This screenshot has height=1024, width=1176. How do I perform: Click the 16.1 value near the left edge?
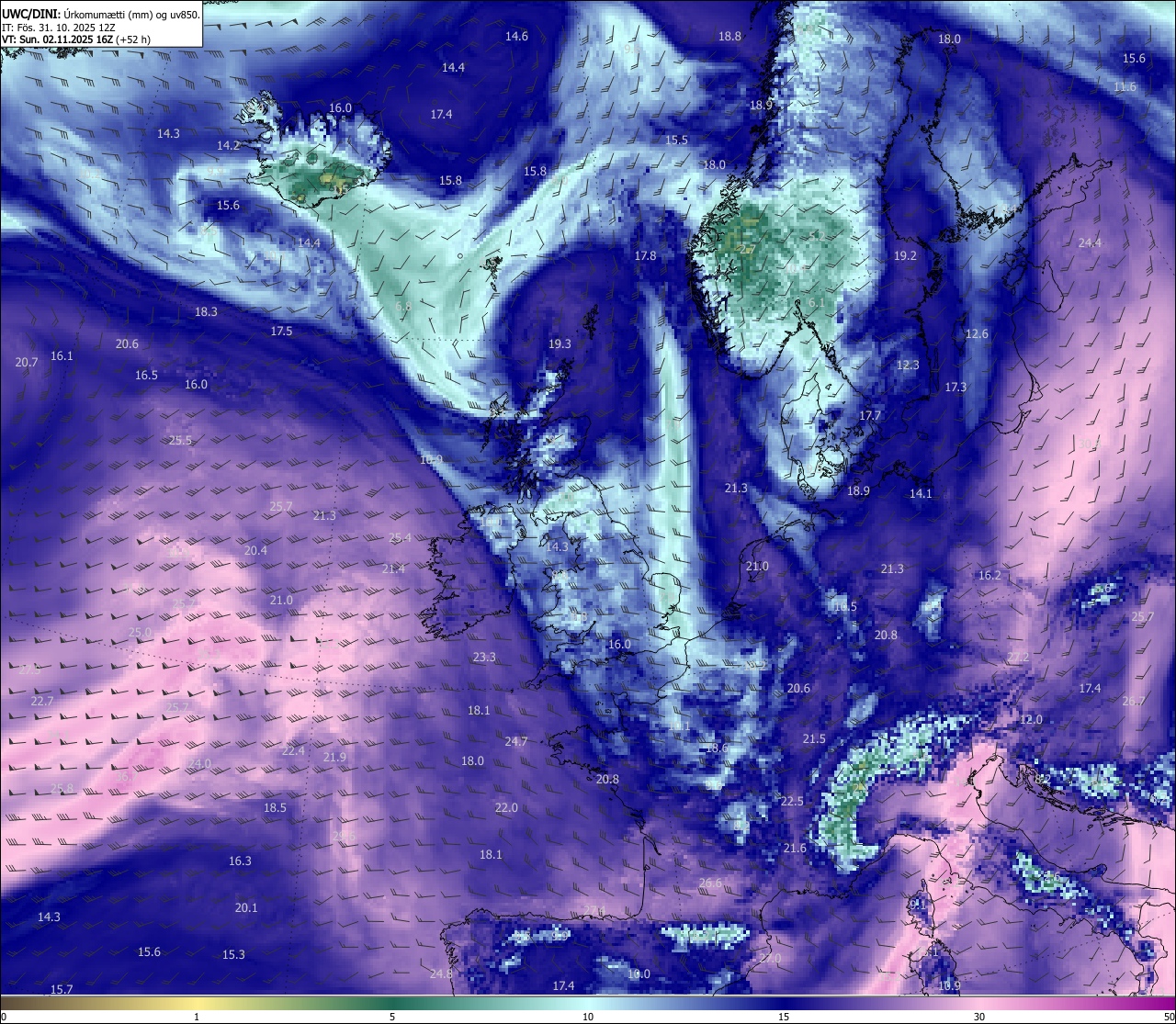pos(62,356)
